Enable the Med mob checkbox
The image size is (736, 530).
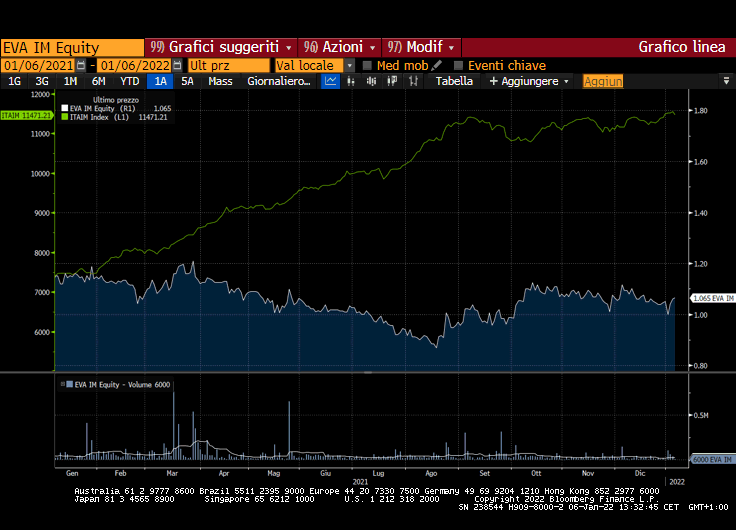367,66
